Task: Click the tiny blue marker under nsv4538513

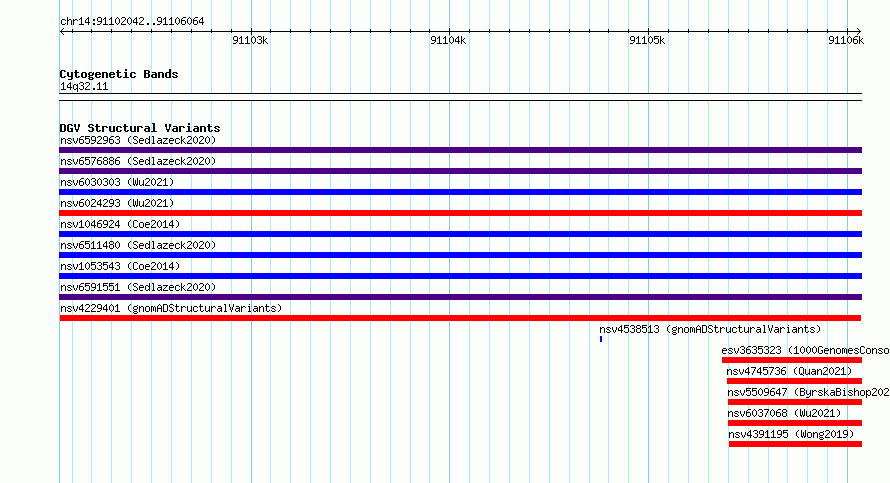Action: tap(601, 339)
